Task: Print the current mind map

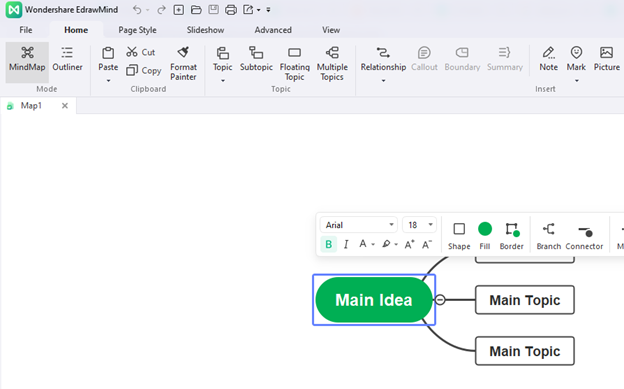Action: point(231,10)
